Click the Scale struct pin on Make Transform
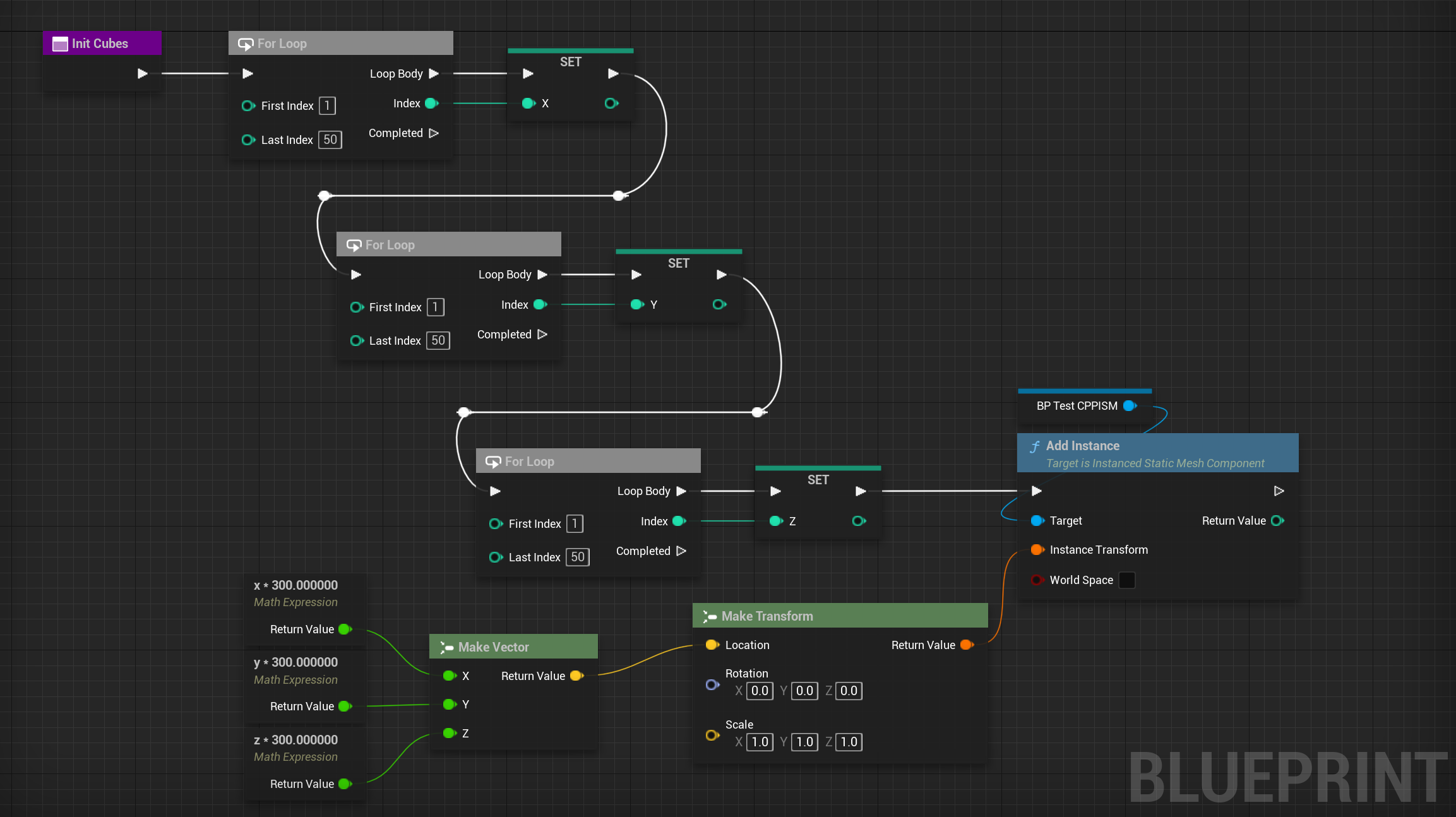 coord(712,735)
